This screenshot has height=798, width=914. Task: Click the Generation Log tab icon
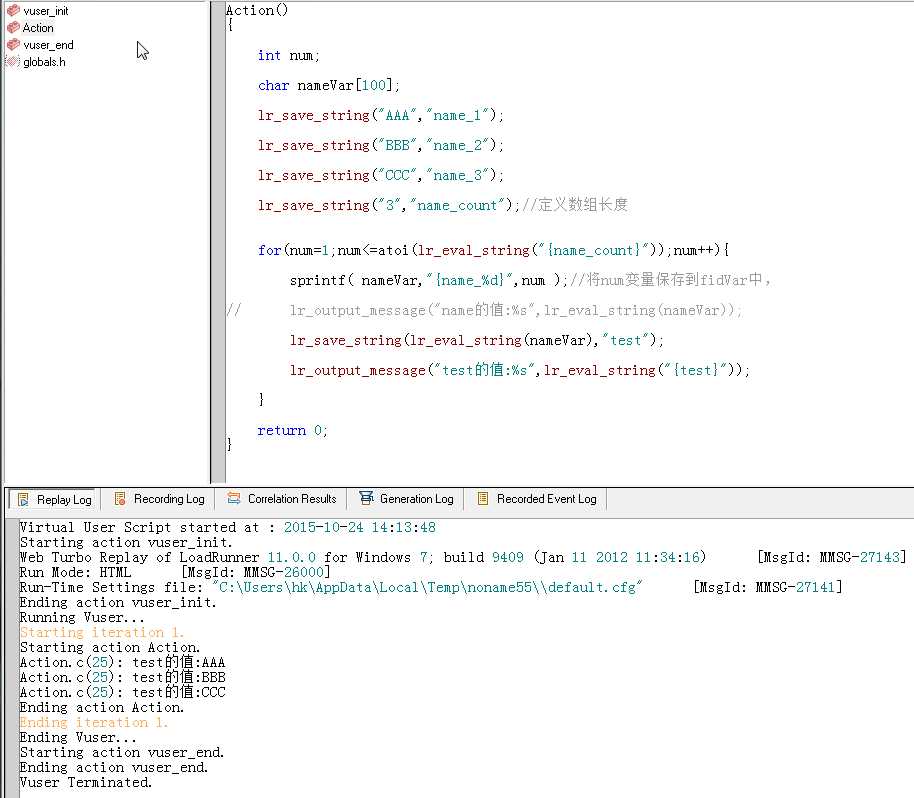tap(366, 498)
